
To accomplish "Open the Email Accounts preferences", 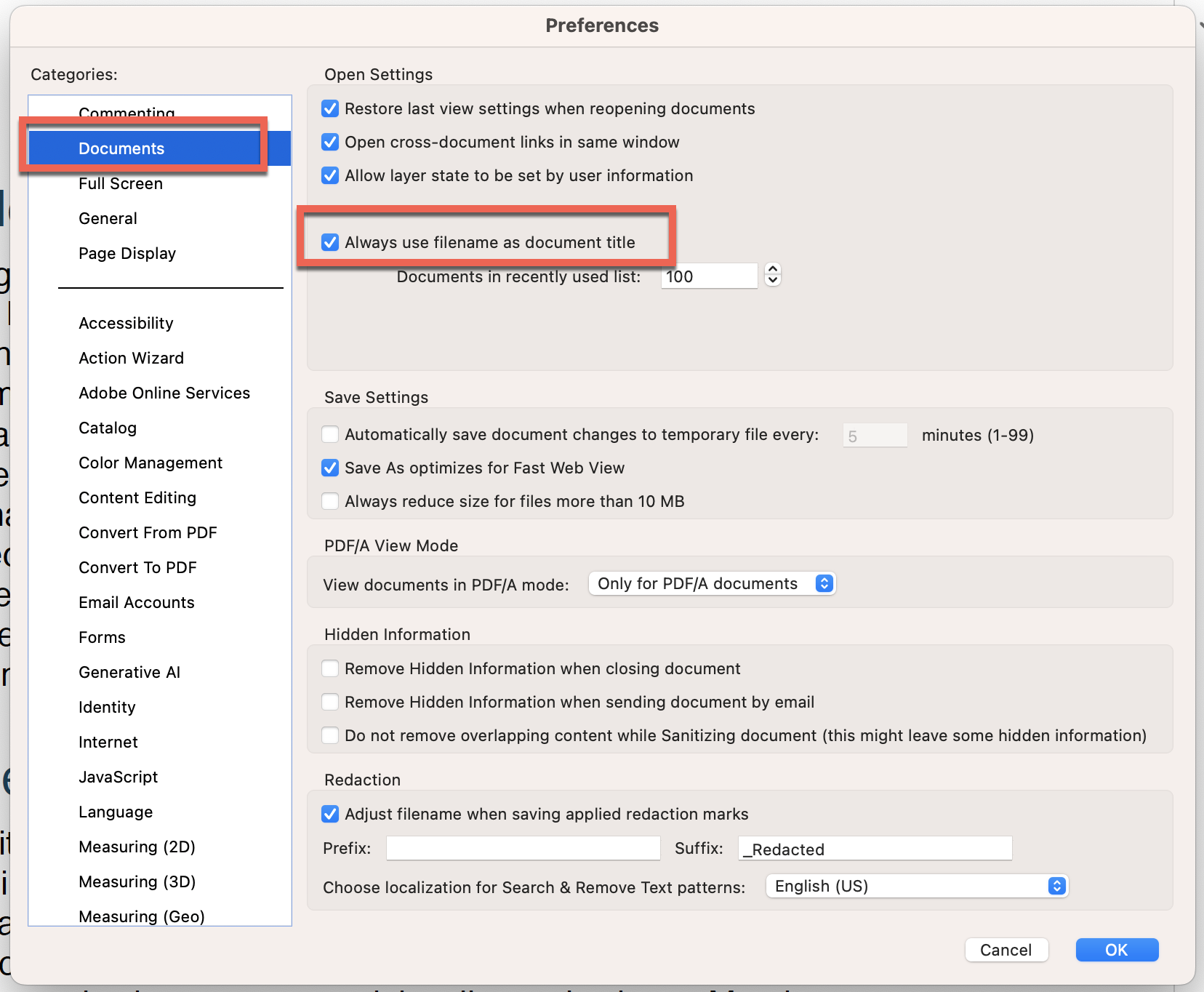I will pos(136,602).
